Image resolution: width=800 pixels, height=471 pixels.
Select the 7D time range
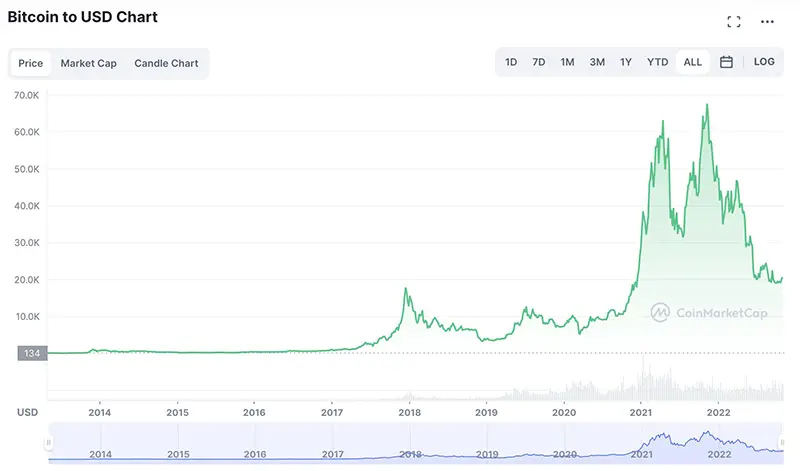click(x=538, y=62)
